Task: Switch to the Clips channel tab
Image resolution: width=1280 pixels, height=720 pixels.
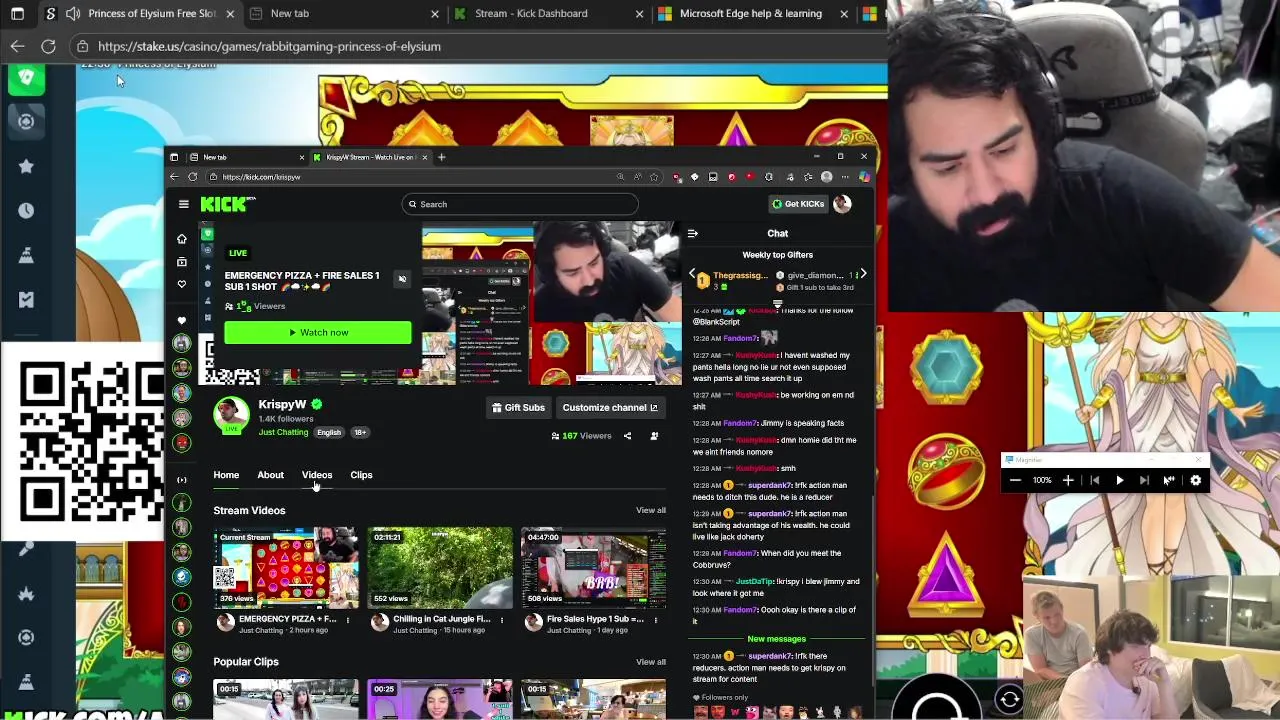Action: click(x=361, y=475)
